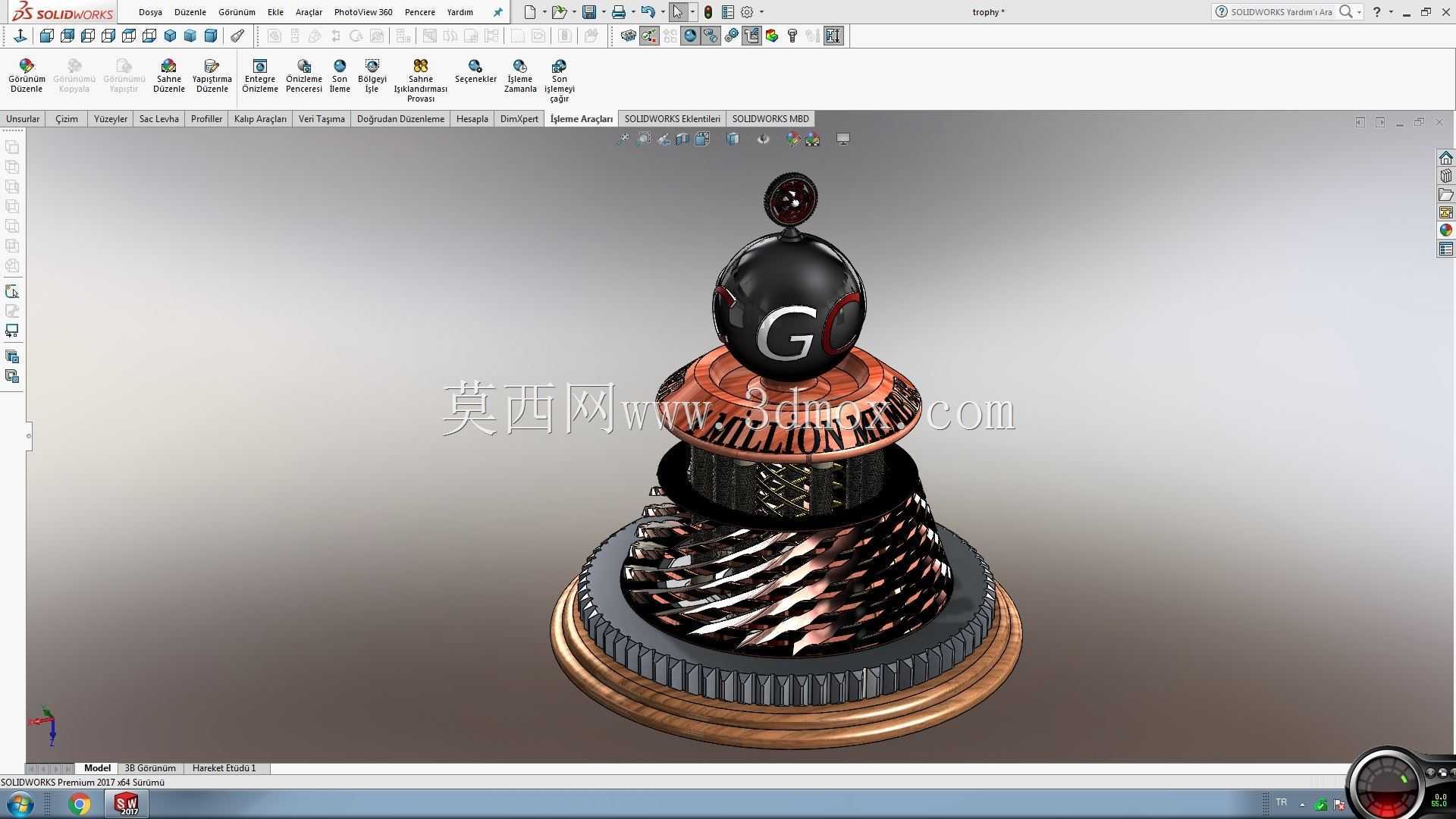Select Bölgeyi İşle render region tool

click(x=372, y=76)
